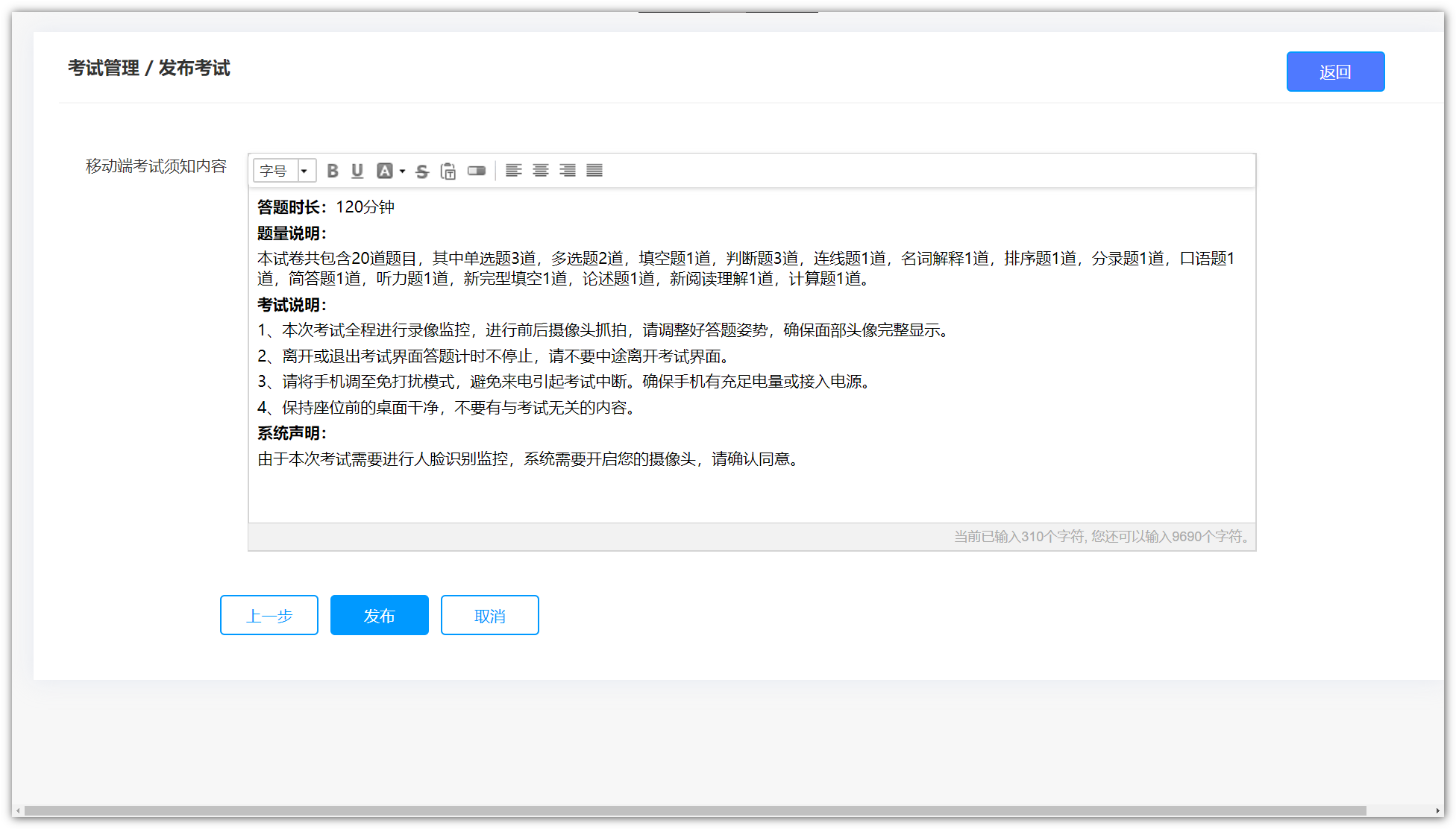This screenshot has height=829, width=1456.
Task: Align text right
Action: [x=568, y=170]
